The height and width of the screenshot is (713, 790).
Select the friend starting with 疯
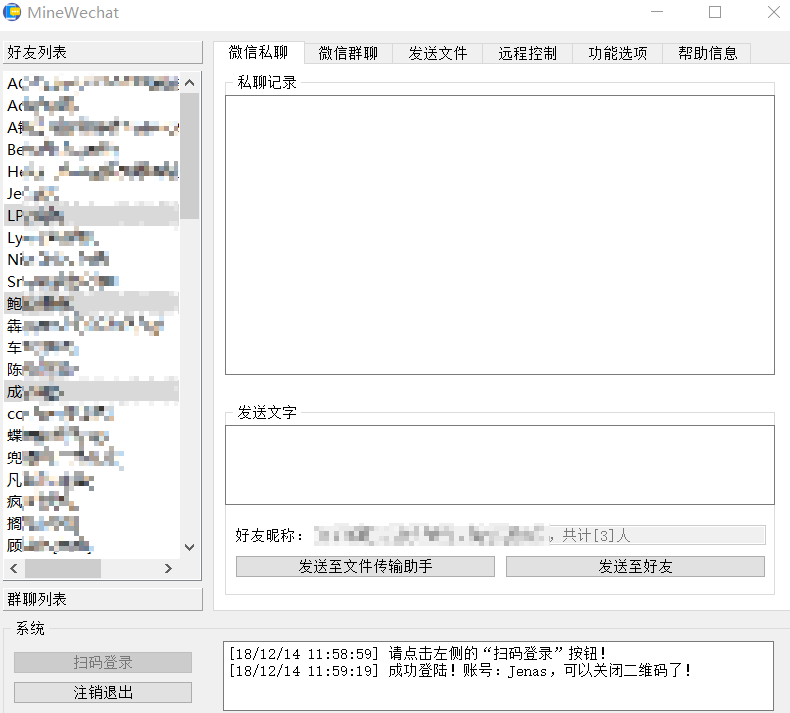click(x=92, y=501)
